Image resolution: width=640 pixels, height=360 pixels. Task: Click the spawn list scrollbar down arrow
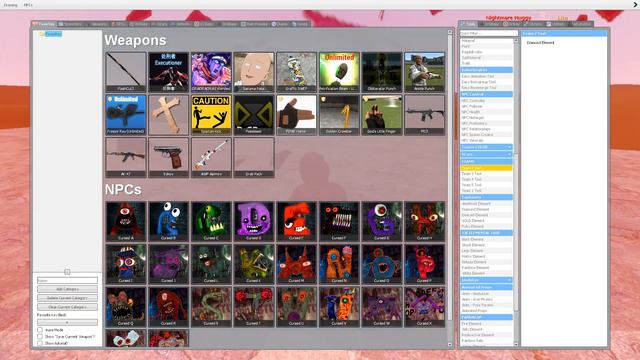click(450, 344)
